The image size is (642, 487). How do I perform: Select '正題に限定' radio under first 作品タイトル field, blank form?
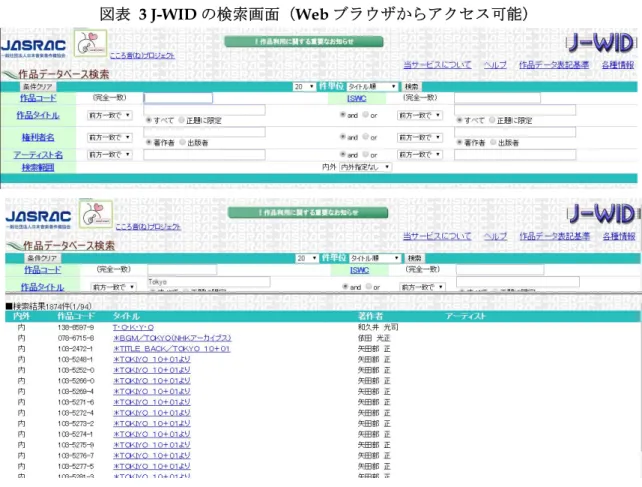pos(181,120)
